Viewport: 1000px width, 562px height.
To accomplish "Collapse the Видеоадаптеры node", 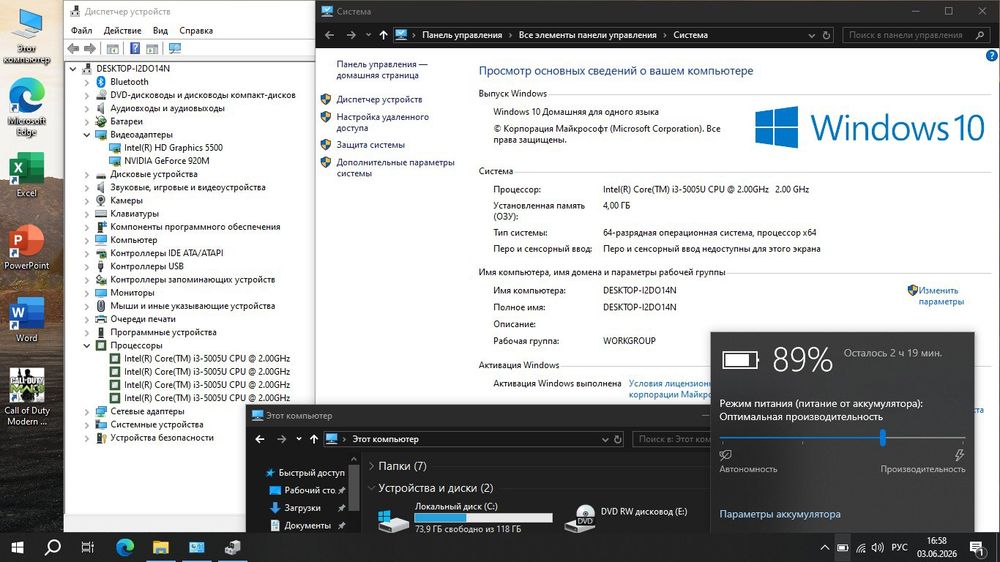I will point(87,135).
